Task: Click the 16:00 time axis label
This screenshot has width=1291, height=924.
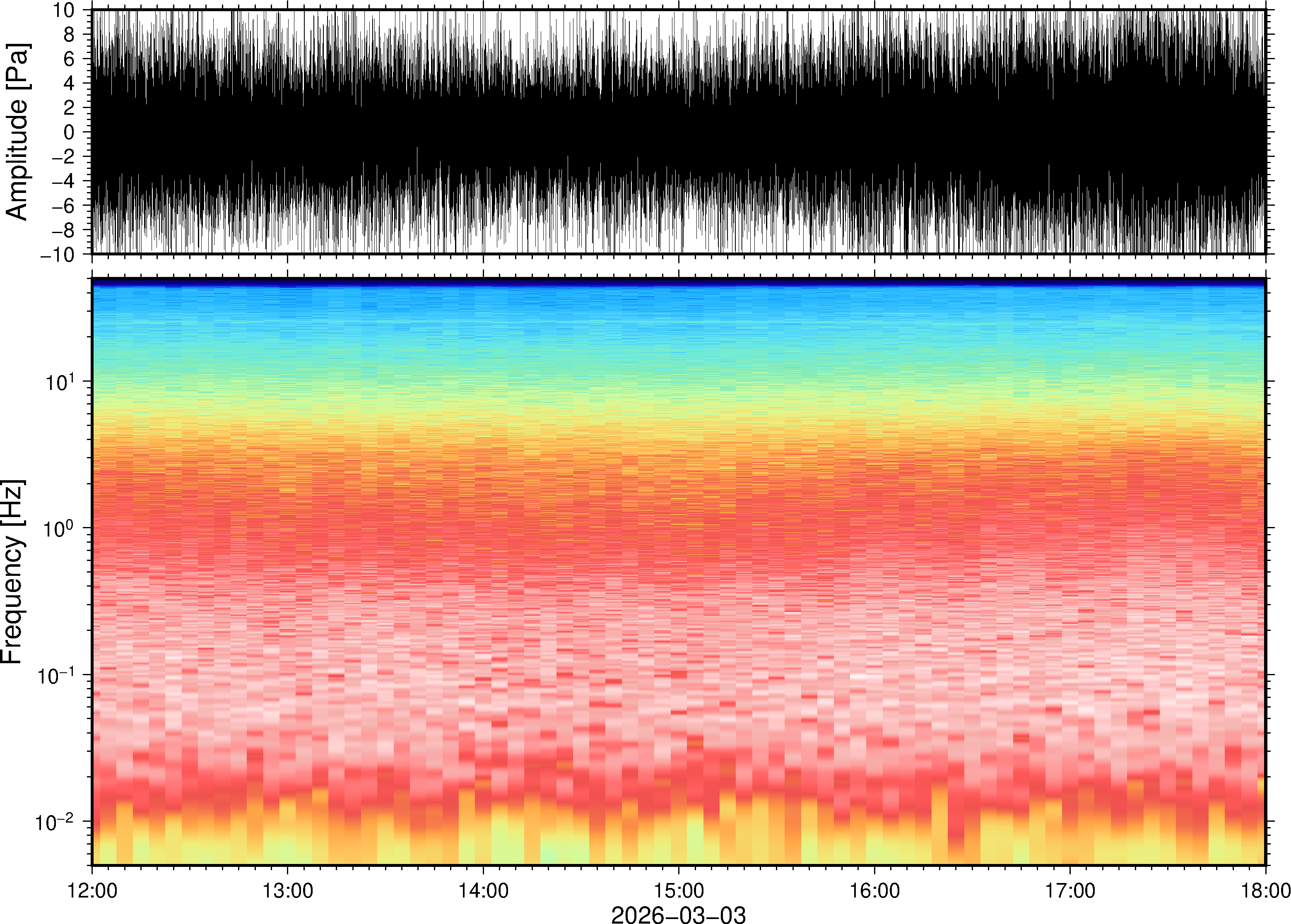Action: pos(874,890)
